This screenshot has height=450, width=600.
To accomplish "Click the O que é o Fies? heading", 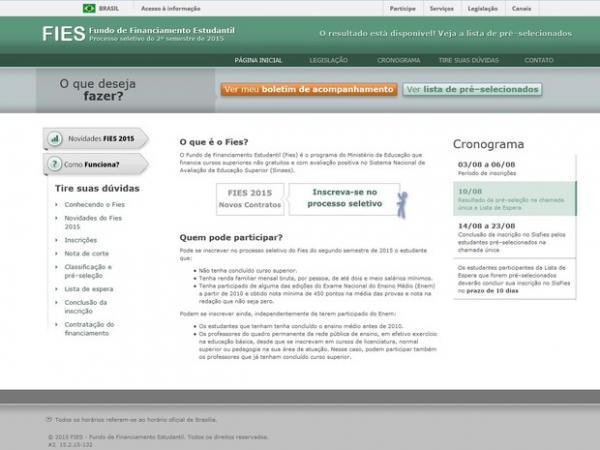I will 214,142.
